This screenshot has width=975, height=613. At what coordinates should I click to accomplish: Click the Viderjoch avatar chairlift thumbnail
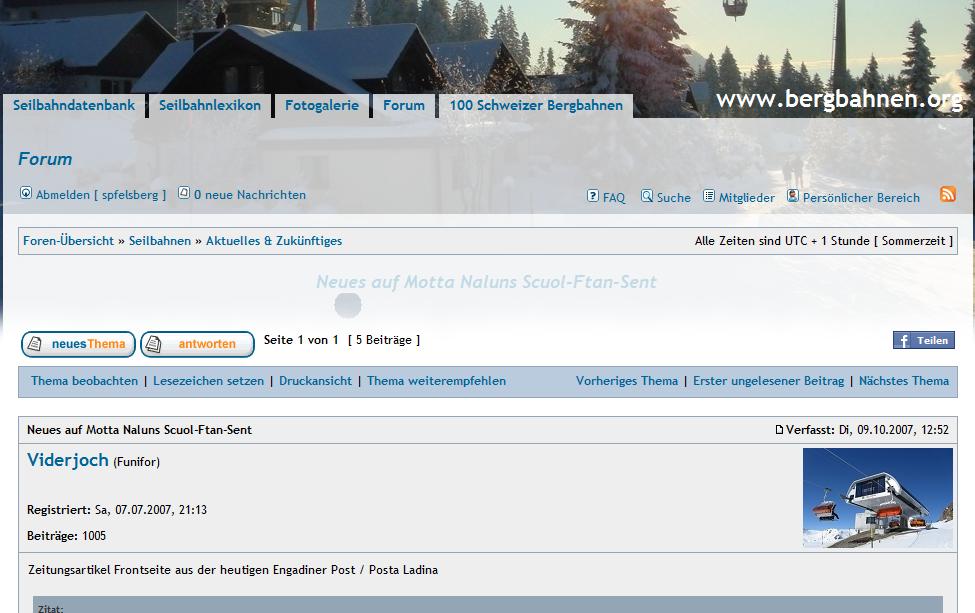[x=877, y=497]
